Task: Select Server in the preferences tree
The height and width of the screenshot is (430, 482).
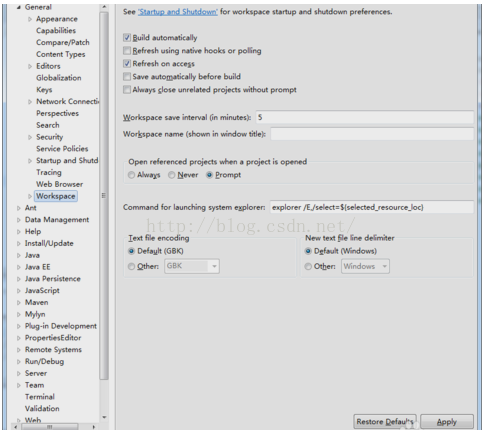Action: tap(36, 373)
